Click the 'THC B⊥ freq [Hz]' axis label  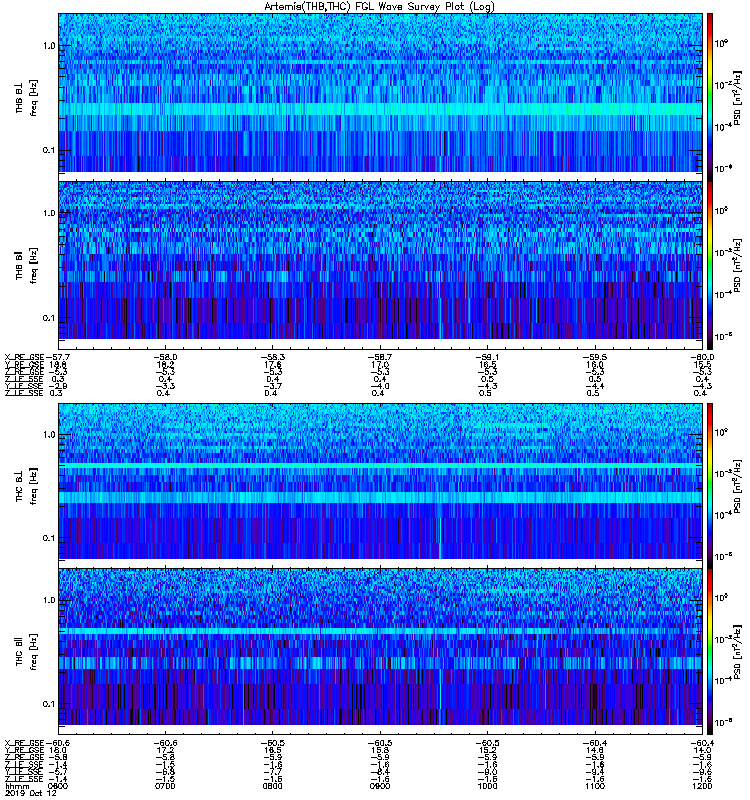(26, 486)
